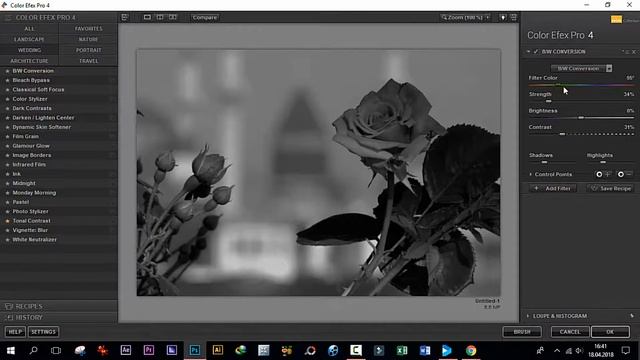Select split preview view icon
The image size is (640, 360).
click(x=160, y=17)
